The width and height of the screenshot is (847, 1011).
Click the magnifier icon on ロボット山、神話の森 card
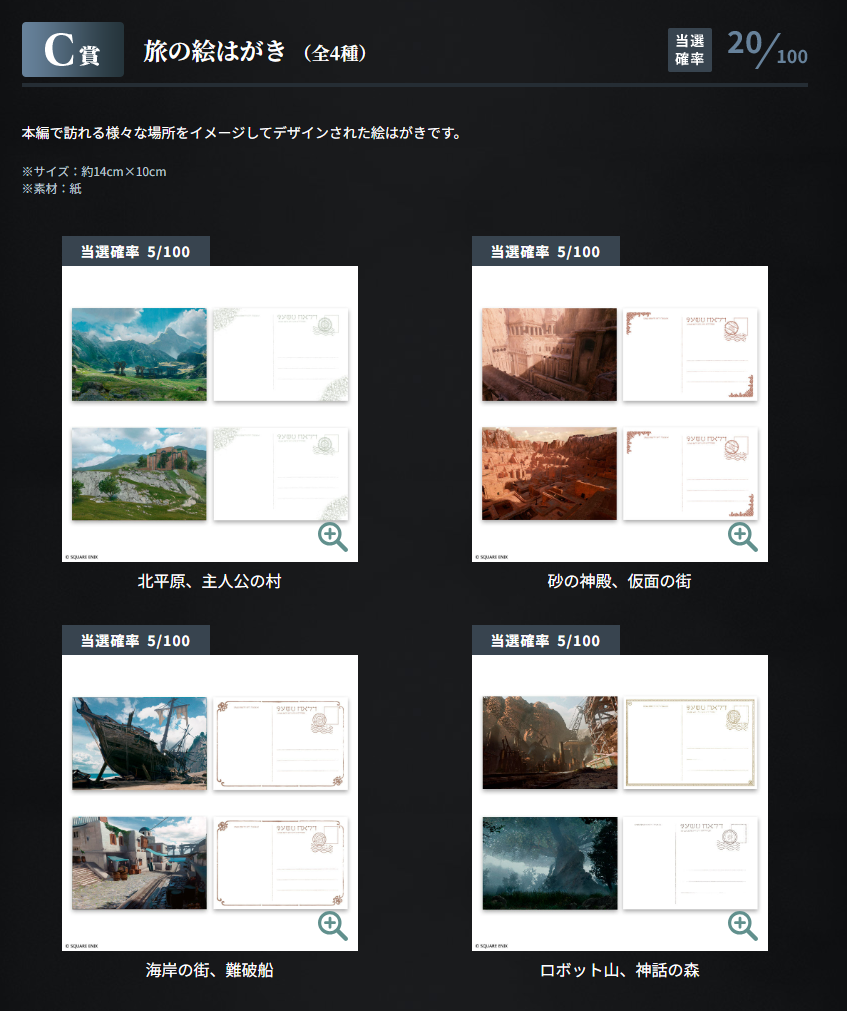click(x=743, y=926)
